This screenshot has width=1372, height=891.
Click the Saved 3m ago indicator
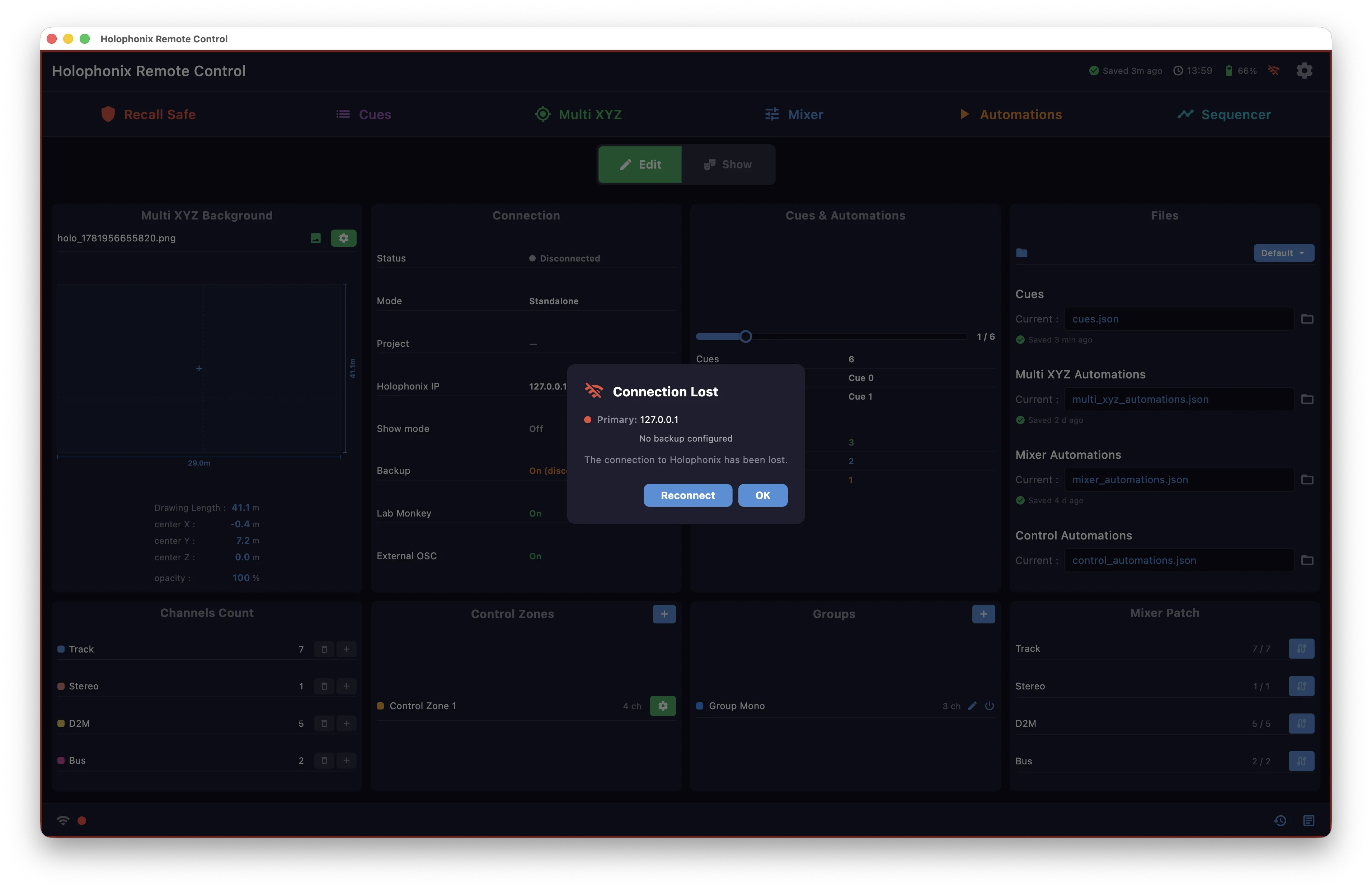coord(1125,71)
